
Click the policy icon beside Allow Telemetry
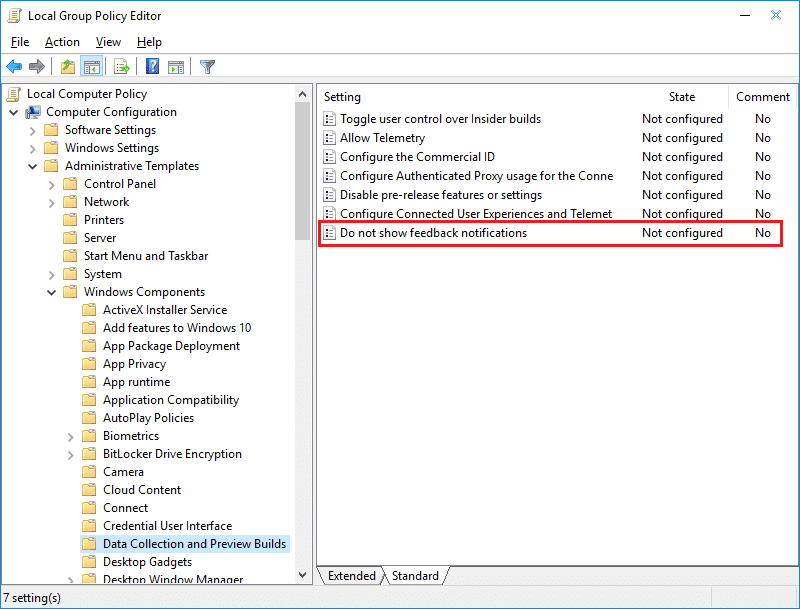[x=330, y=138]
